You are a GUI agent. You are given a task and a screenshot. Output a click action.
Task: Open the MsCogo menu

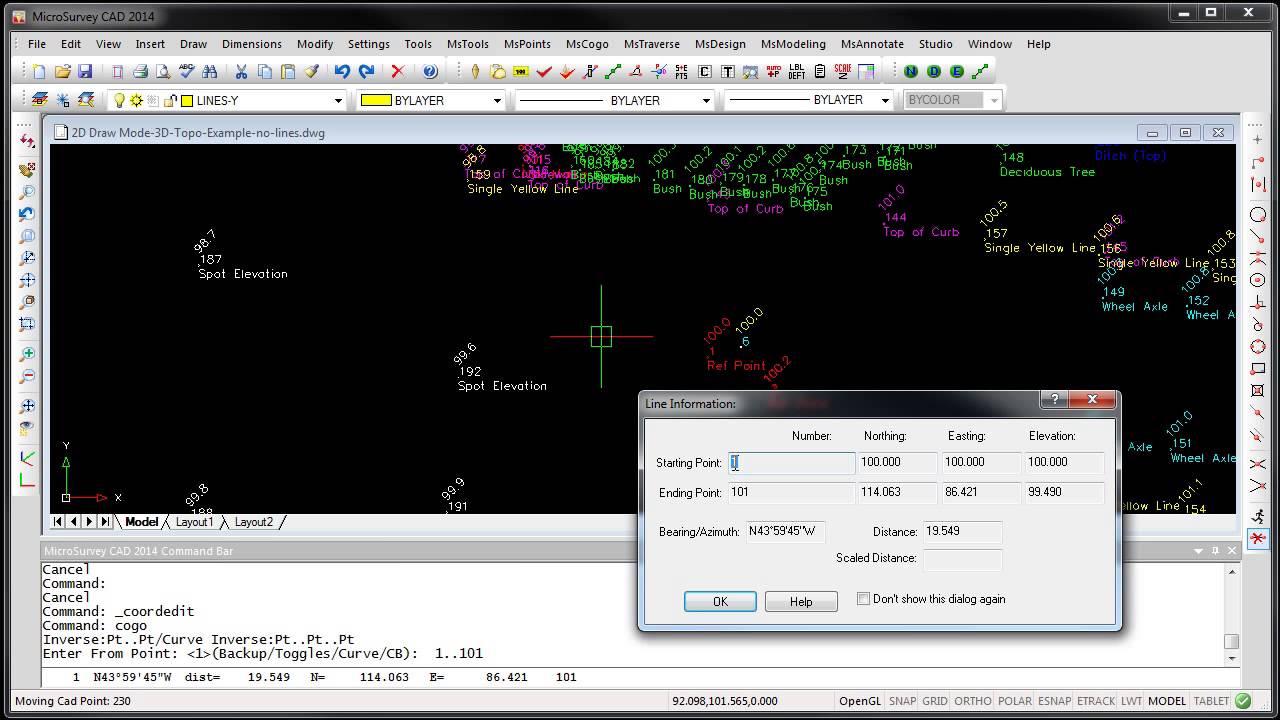click(x=587, y=44)
